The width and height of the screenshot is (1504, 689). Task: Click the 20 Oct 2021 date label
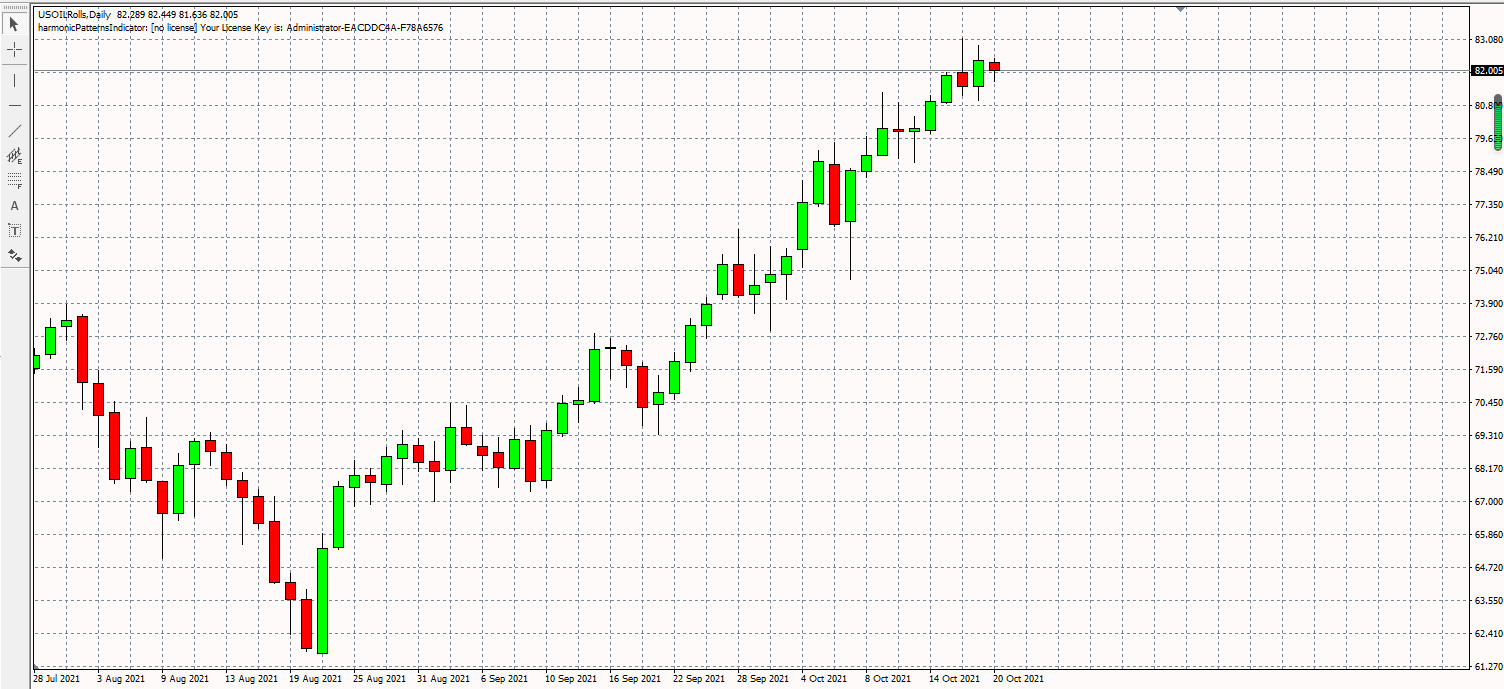pyautogui.click(x=1020, y=678)
